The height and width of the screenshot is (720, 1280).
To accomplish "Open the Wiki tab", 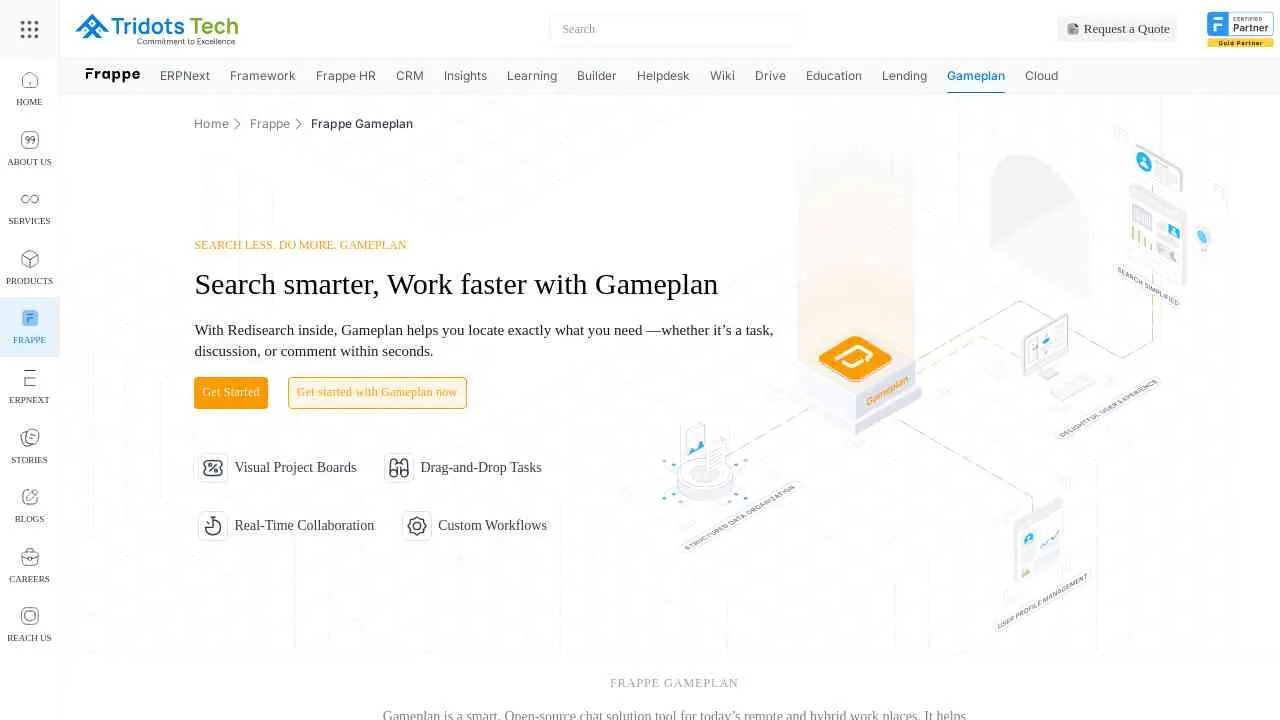I will [722, 76].
